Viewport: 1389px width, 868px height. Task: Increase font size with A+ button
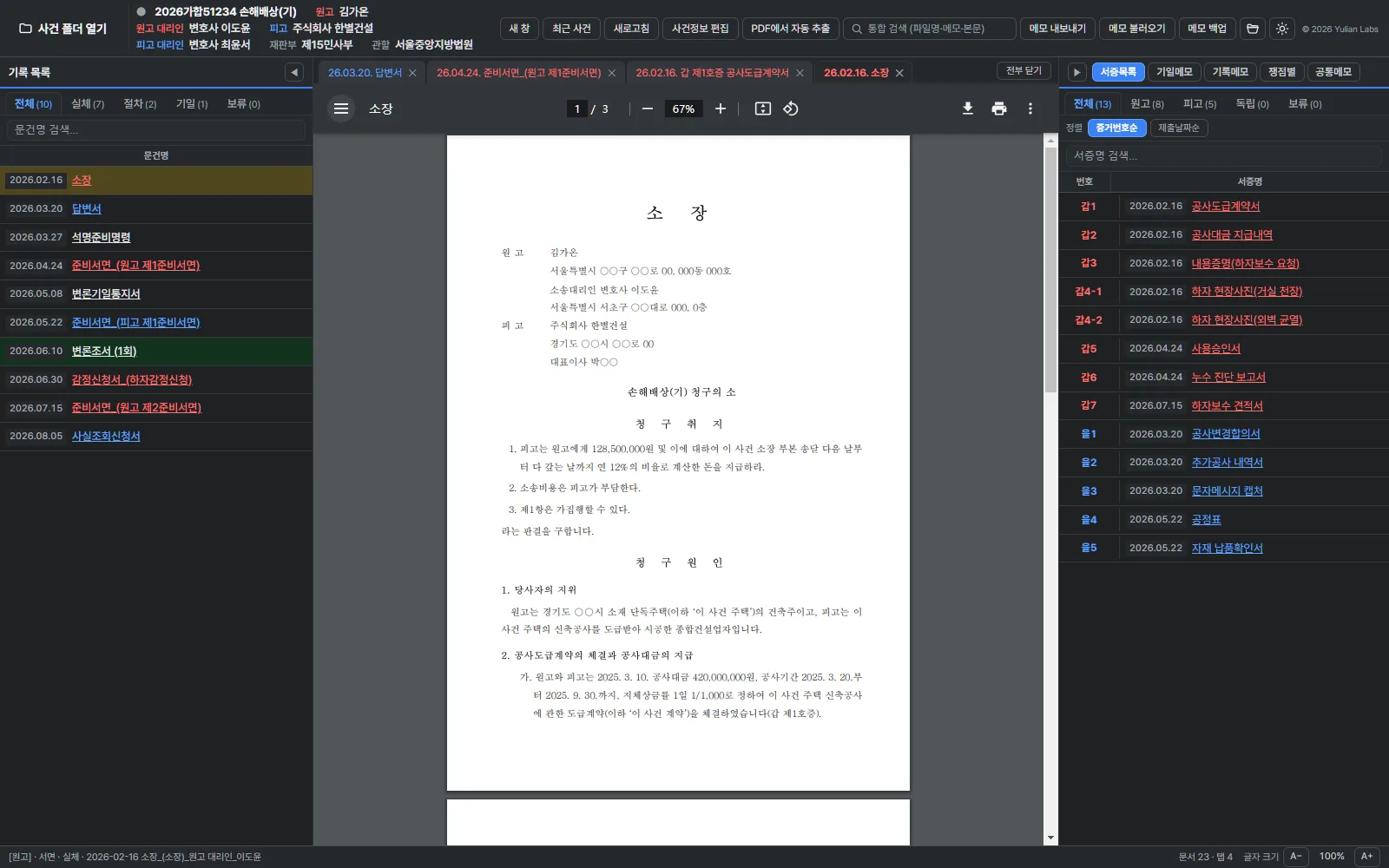[x=1366, y=857]
